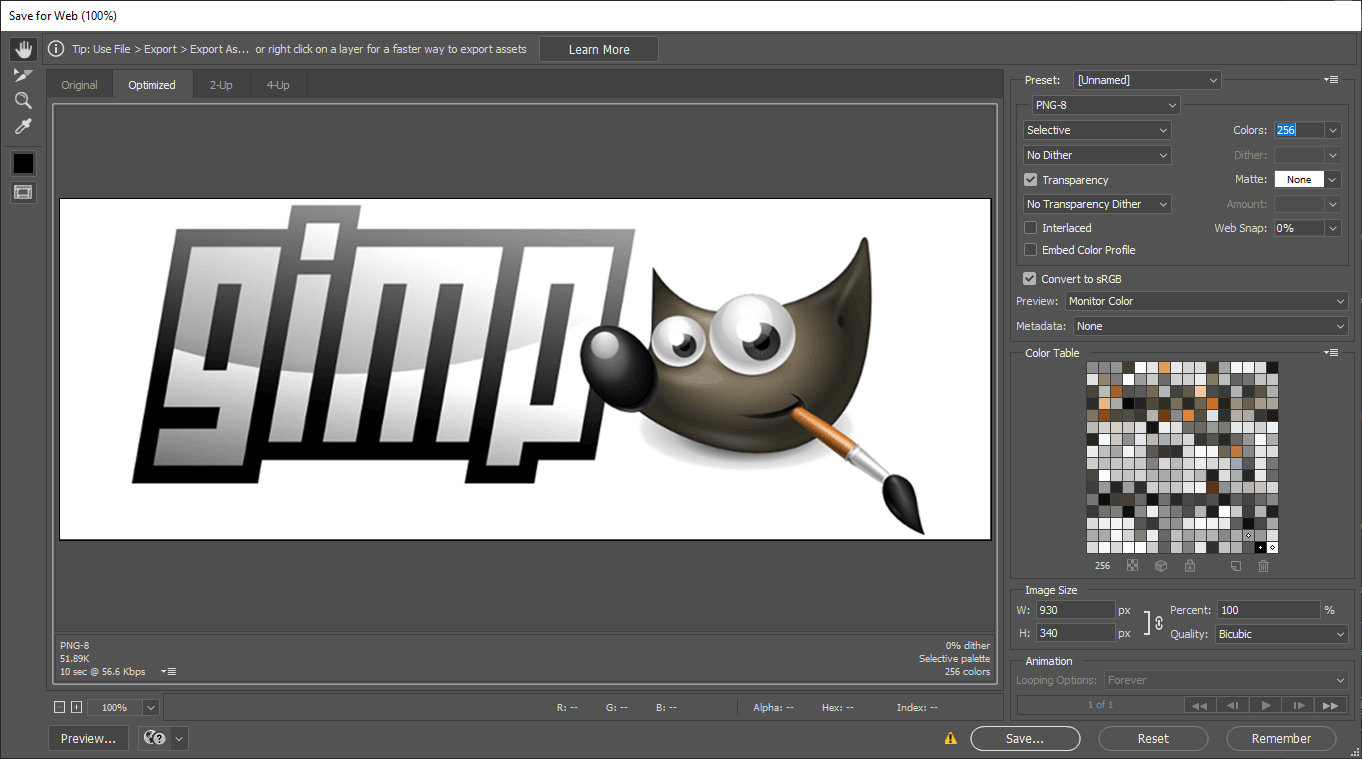Select the black swatch in color table
The image size is (1362, 759).
[1260, 547]
